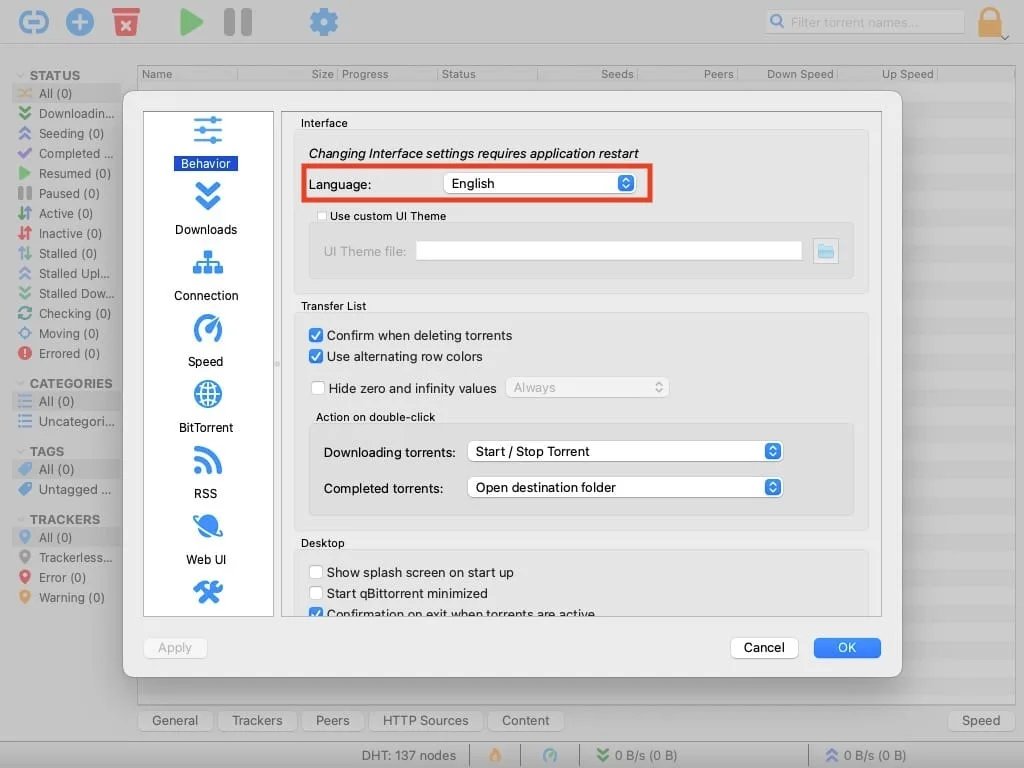Open the Downloads settings section
The image size is (1024, 768).
click(206, 209)
